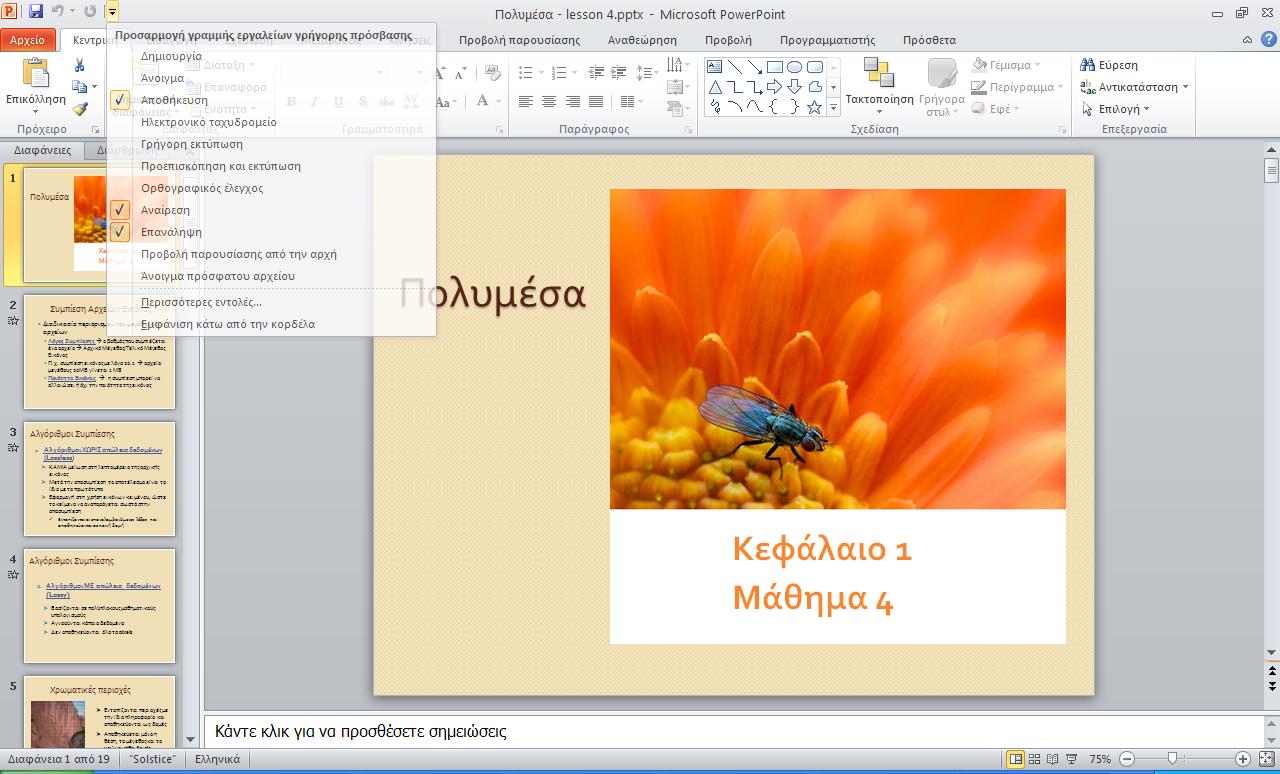
Task: Select slide 3 thumbnail Αλγόριθμοι Συμπίεσης
Action: pos(99,478)
